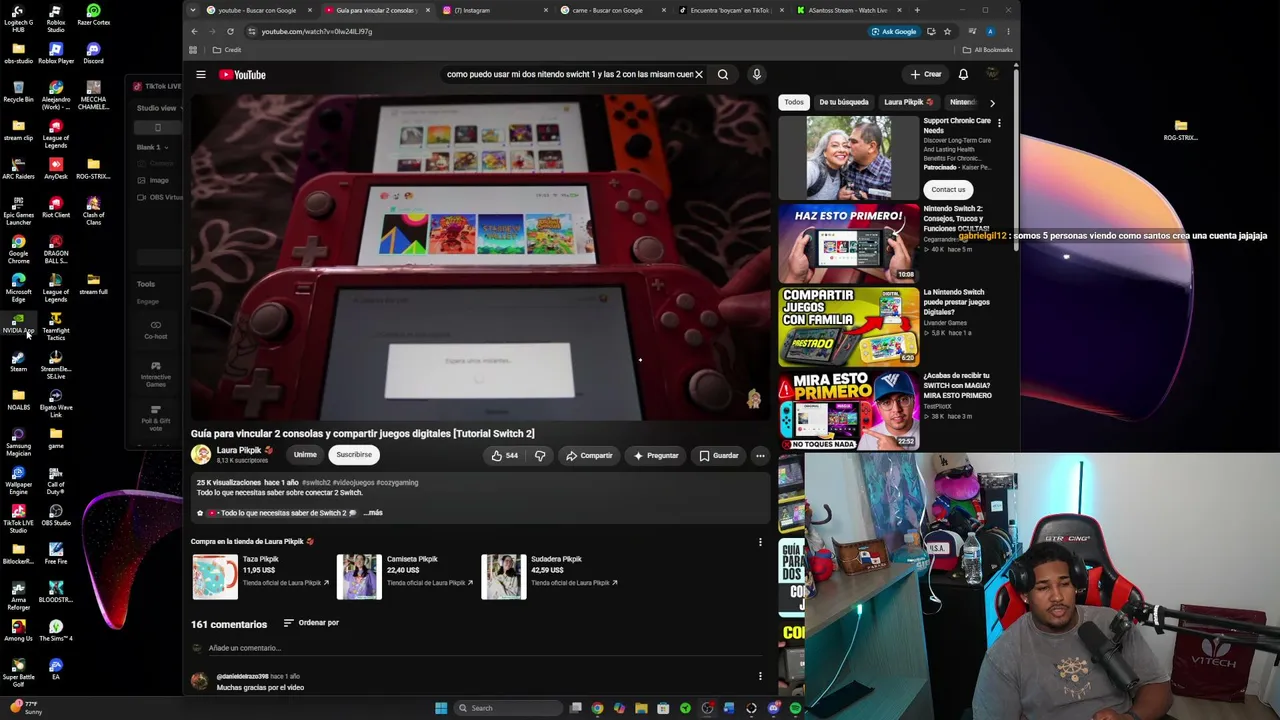Share the video using Compartir

coord(589,456)
